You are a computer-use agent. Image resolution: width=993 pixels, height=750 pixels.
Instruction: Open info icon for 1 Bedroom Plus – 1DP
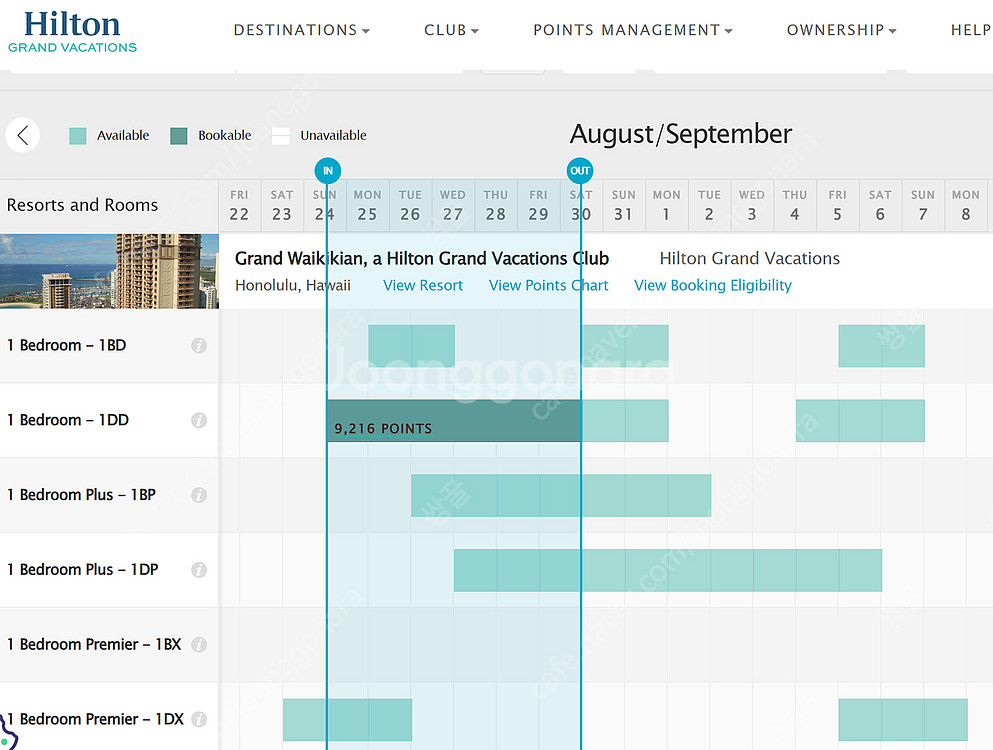pos(199,569)
